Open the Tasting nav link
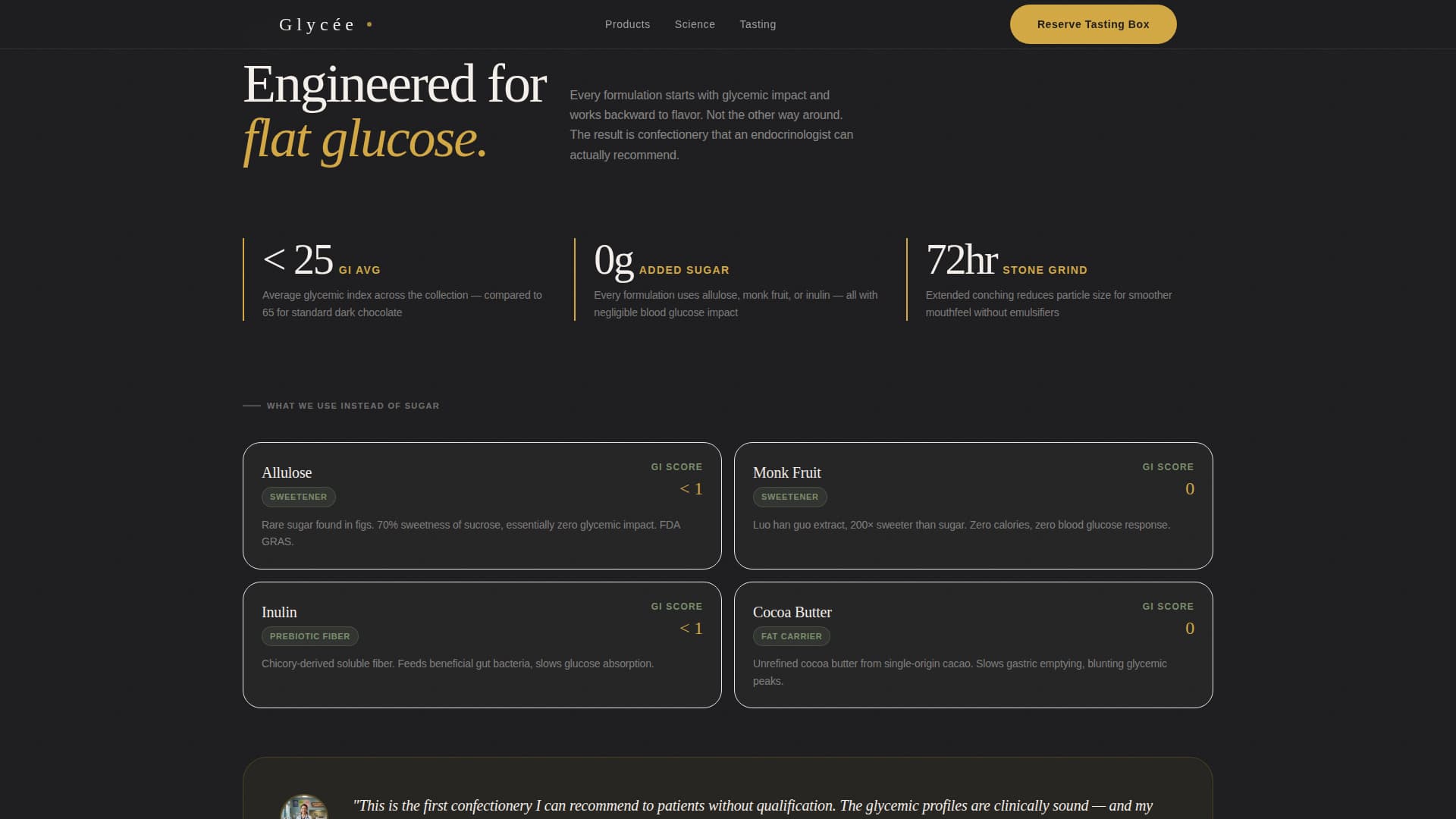This screenshot has width=1456, height=819. tap(758, 24)
